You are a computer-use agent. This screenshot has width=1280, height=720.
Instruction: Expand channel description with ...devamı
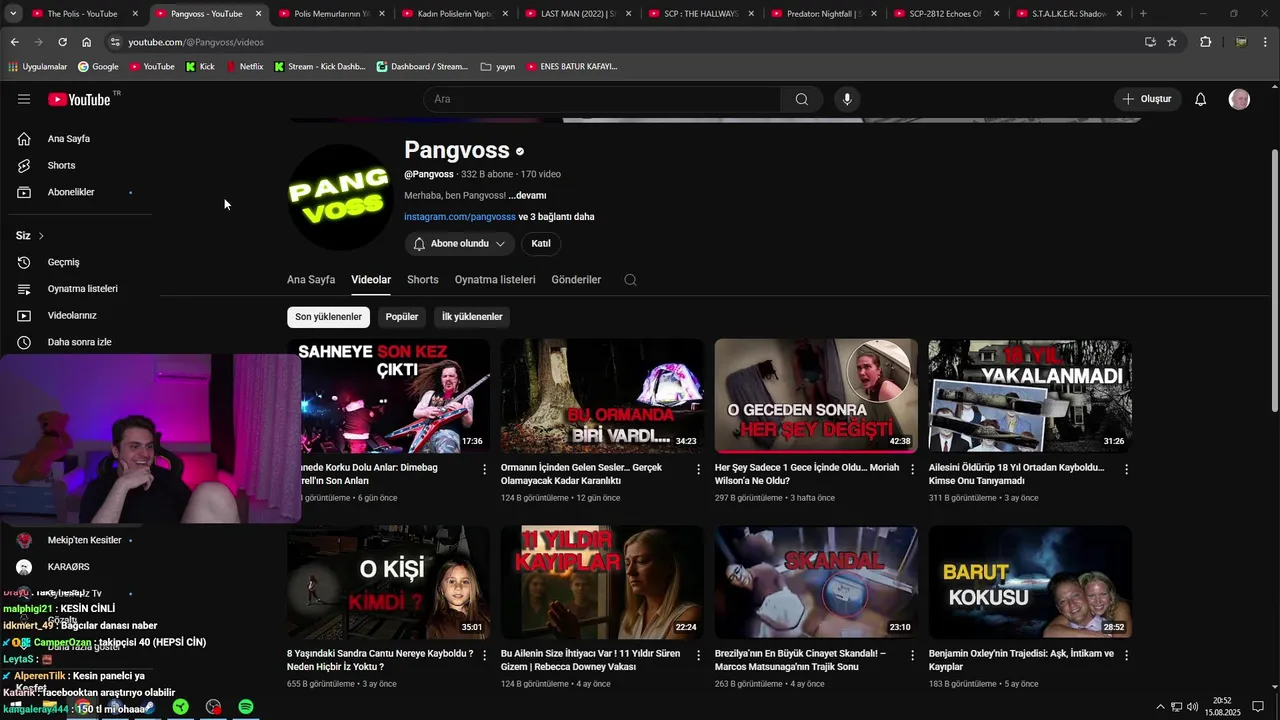[x=527, y=196]
